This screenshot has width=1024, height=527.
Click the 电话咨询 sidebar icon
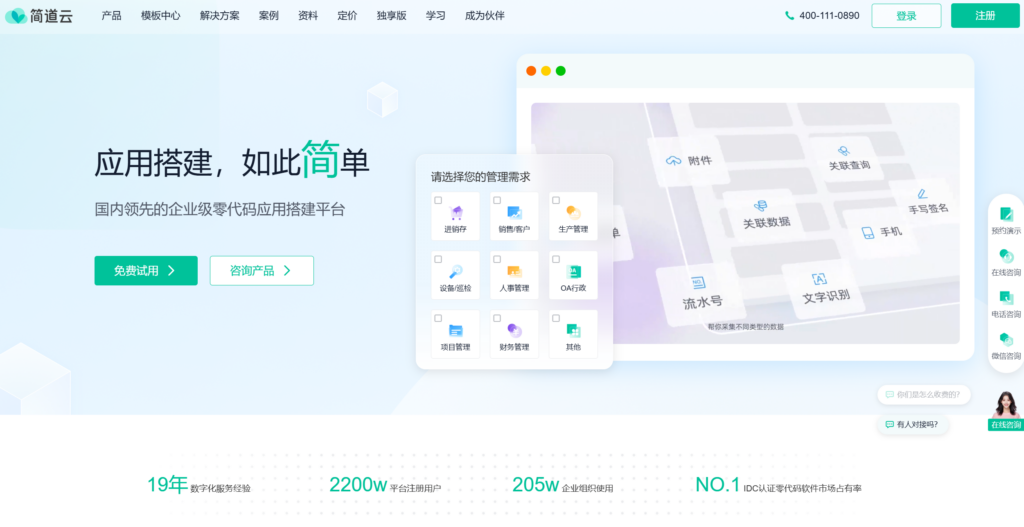click(x=1006, y=298)
